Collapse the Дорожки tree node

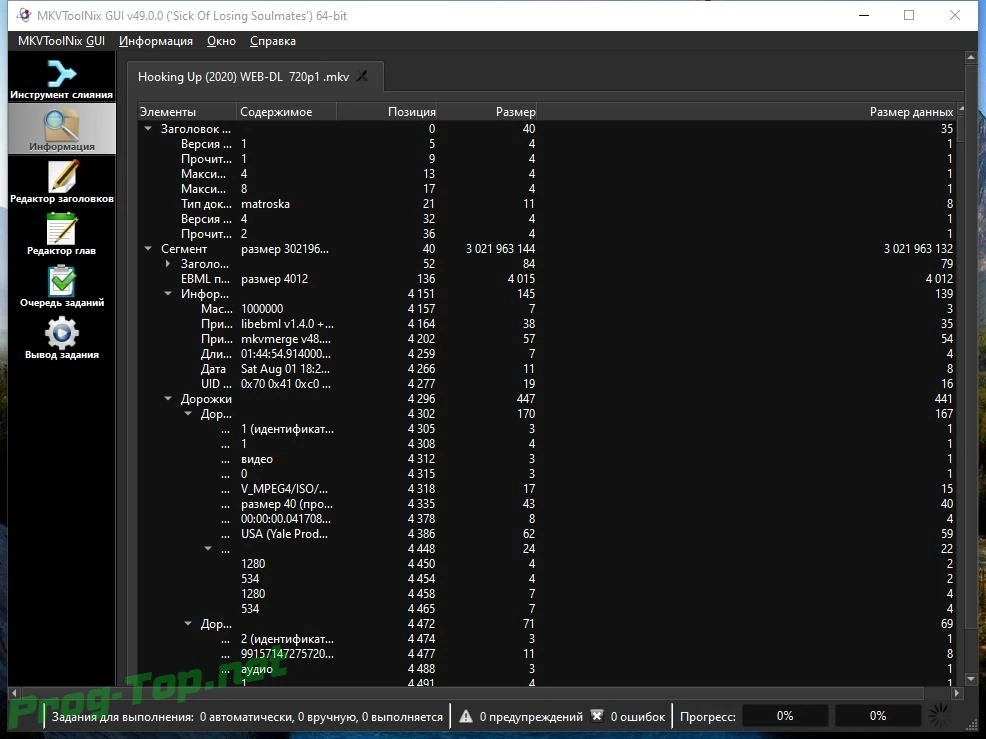[168, 399]
